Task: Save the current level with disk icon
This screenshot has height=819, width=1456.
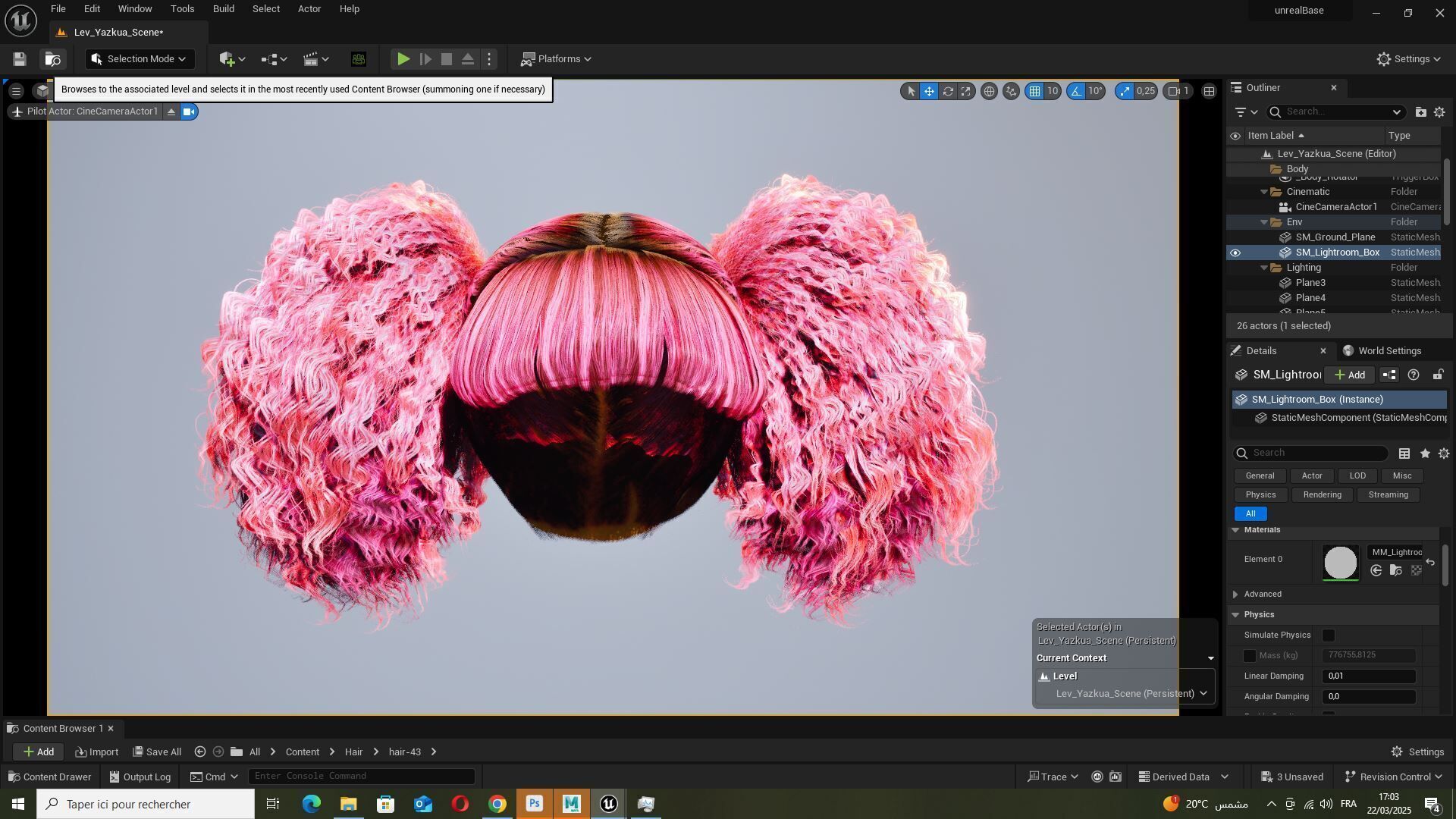Action: pos(20,59)
